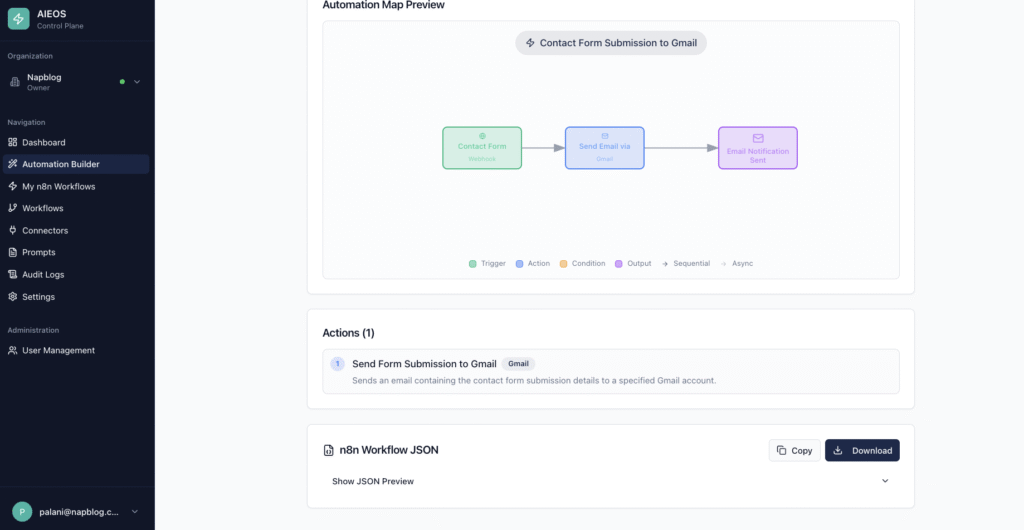This screenshot has height=530, width=1024.
Task: Select Automation Builder in sidebar
Action: (60, 164)
